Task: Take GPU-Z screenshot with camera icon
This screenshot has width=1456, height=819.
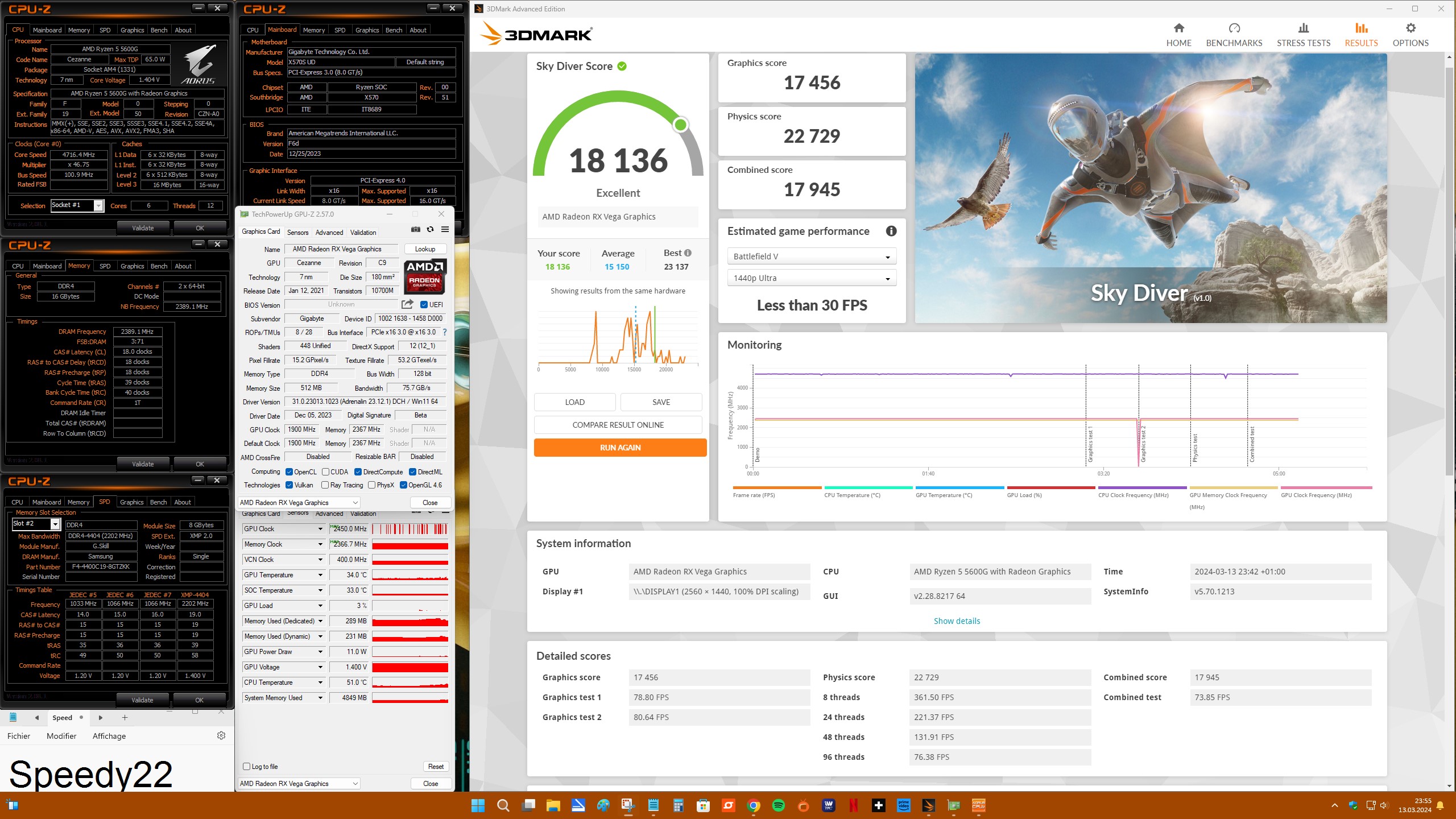Action: (416, 229)
